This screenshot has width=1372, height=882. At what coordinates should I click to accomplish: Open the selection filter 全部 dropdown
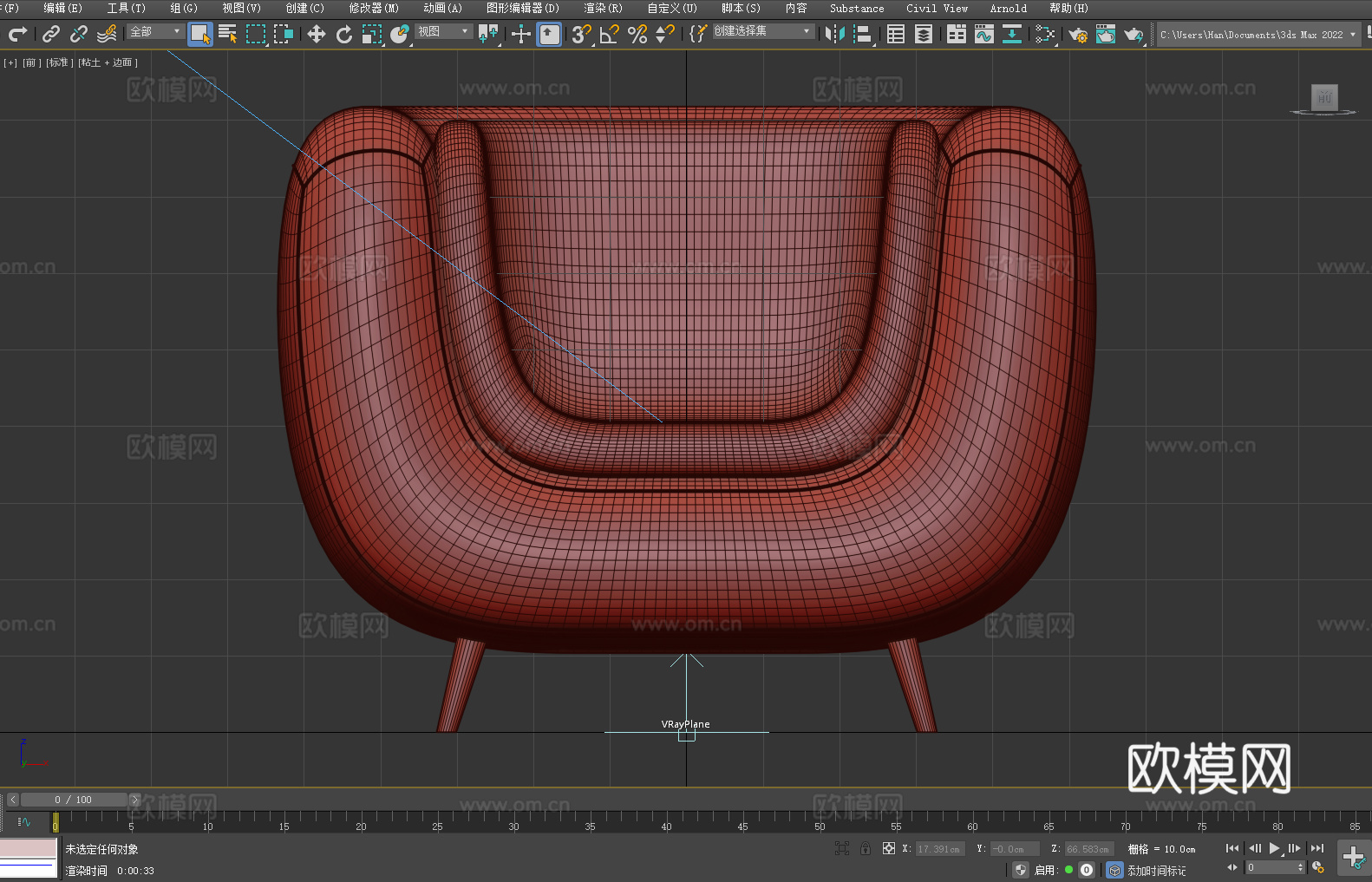(155, 31)
